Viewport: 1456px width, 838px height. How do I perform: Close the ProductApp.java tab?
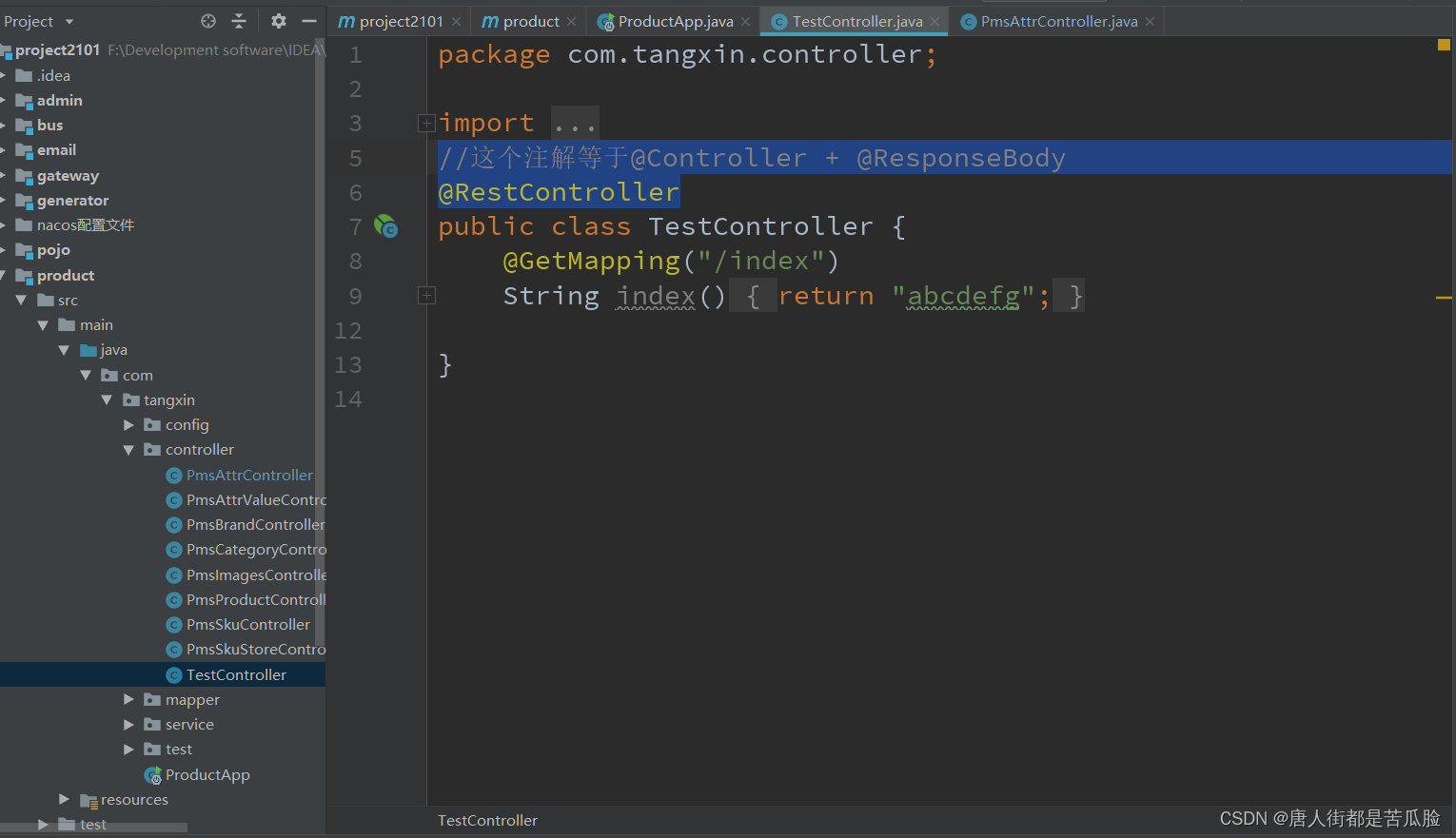coord(745,22)
